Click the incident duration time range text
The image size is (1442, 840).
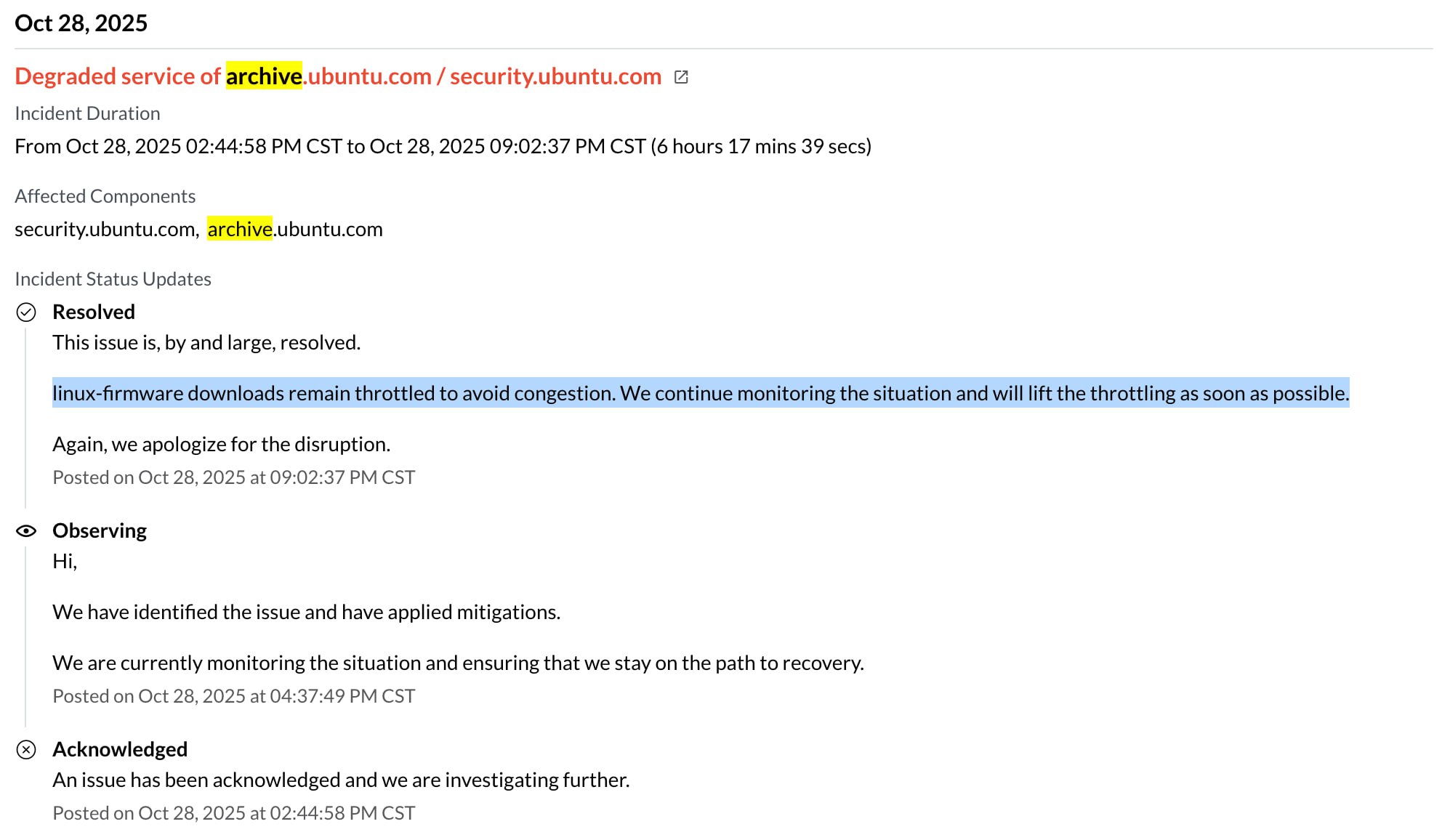tap(442, 147)
